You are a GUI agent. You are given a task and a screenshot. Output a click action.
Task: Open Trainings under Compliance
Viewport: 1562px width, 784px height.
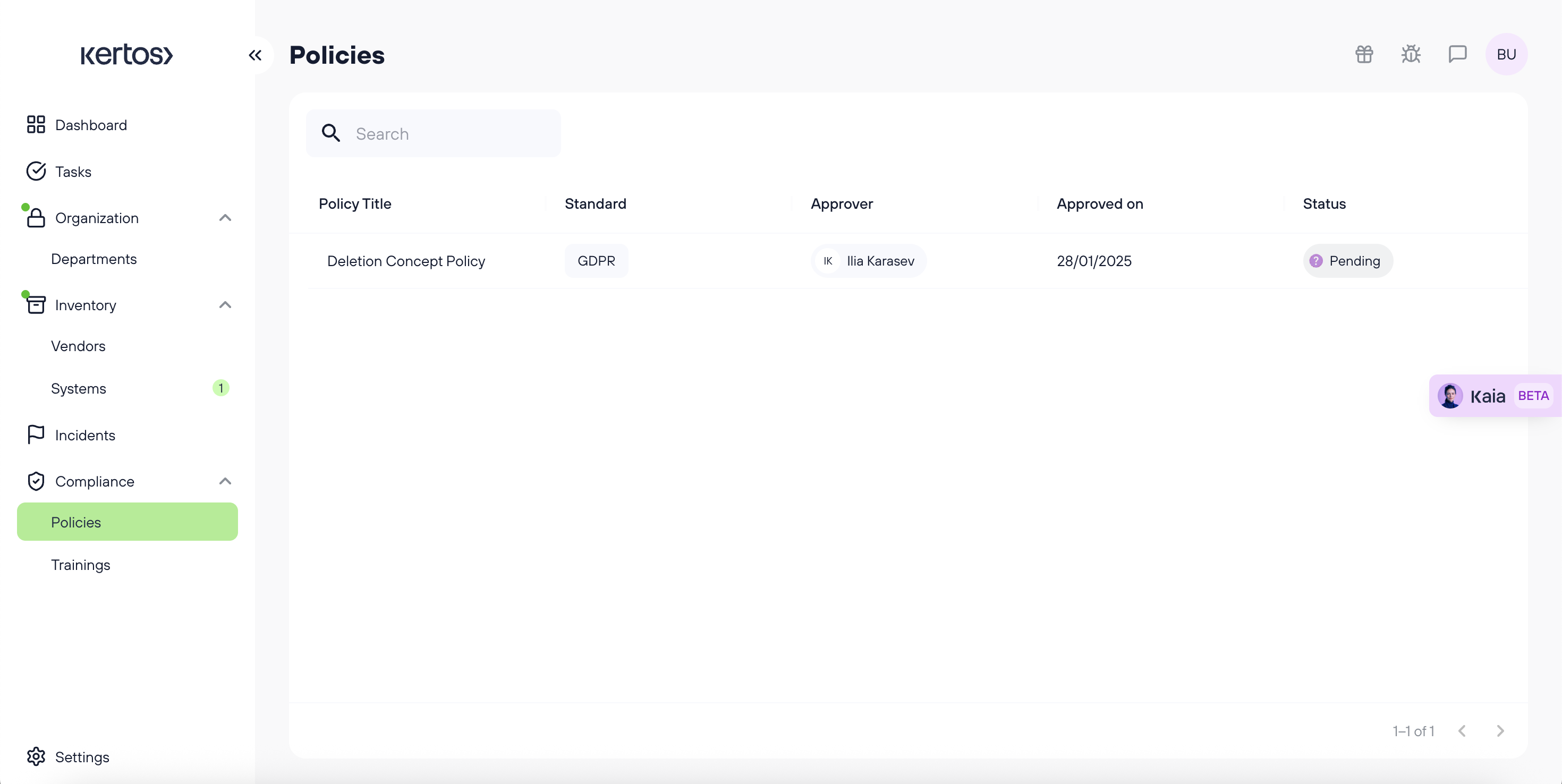[x=81, y=565]
